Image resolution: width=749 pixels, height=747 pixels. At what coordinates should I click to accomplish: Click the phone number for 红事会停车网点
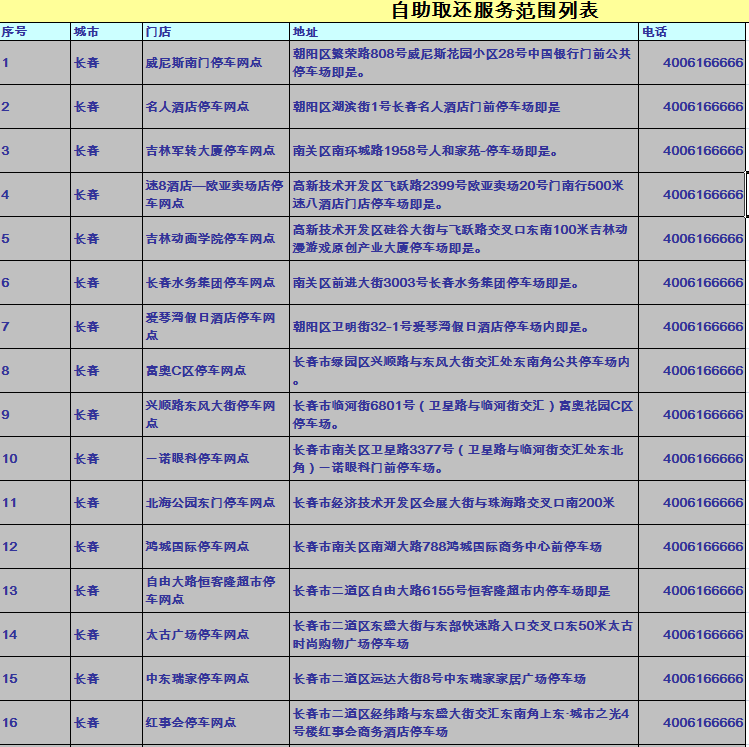click(702, 723)
